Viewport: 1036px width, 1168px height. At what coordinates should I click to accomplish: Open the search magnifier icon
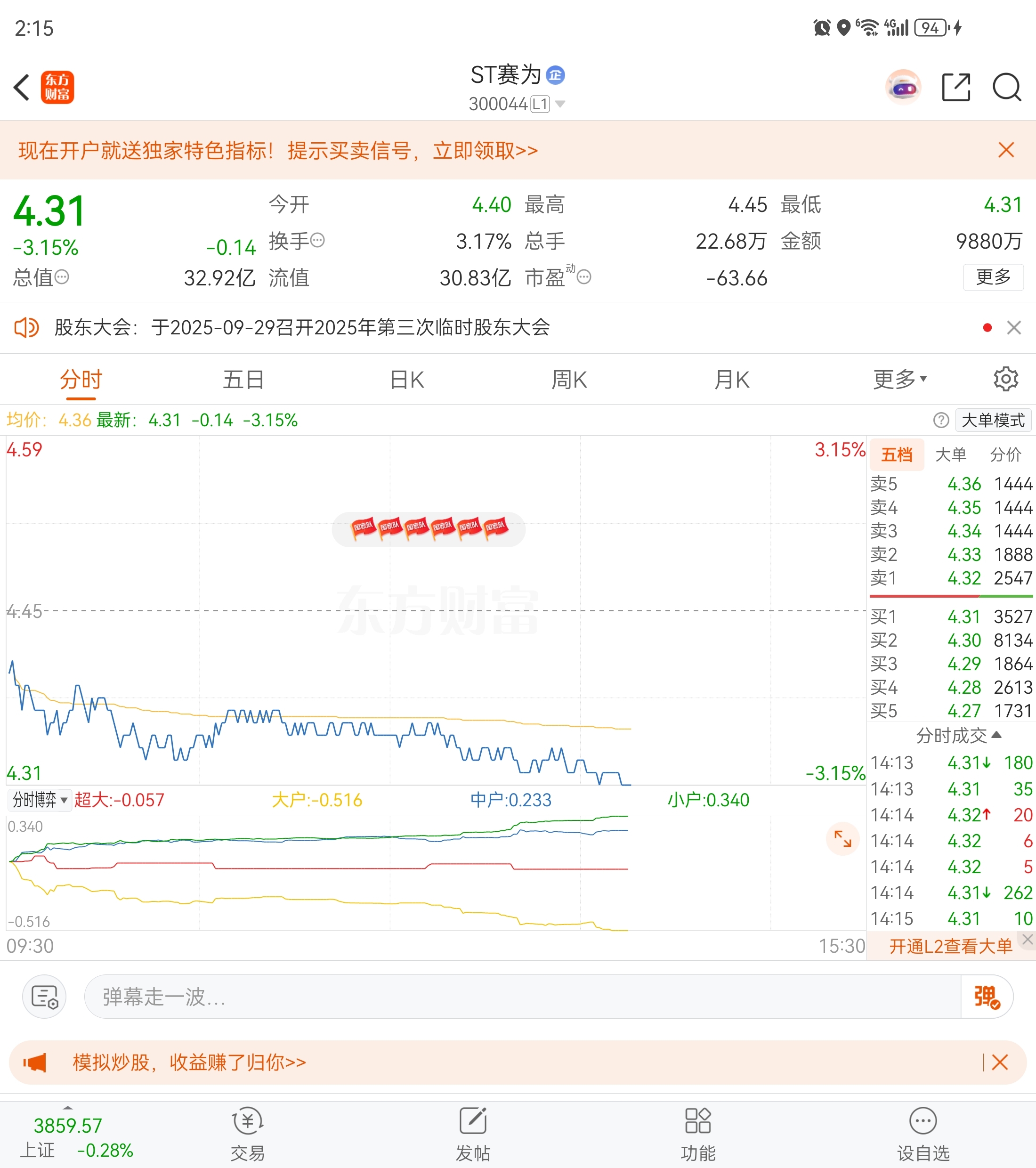[x=1007, y=88]
